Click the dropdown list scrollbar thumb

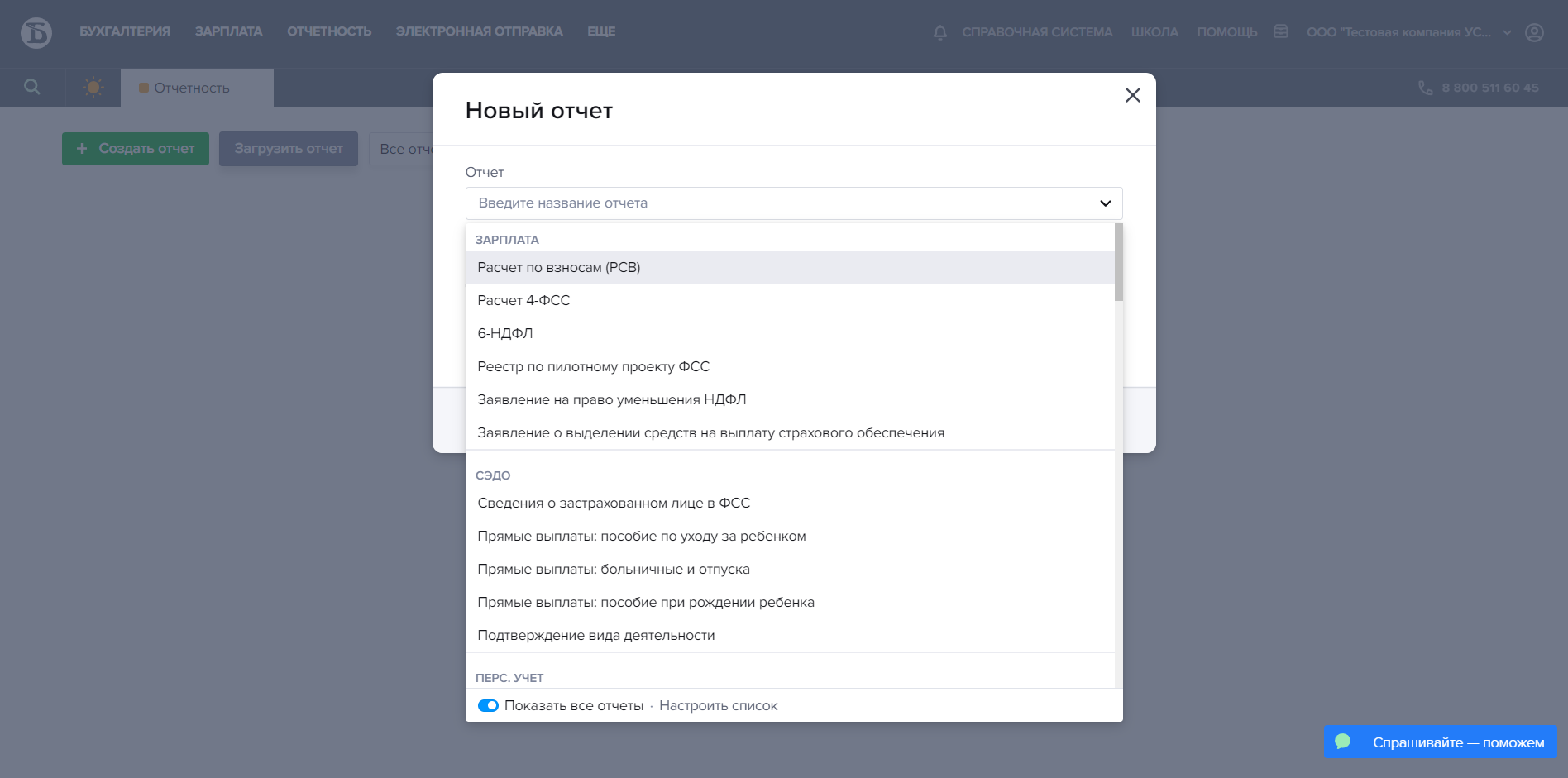click(x=1118, y=262)
